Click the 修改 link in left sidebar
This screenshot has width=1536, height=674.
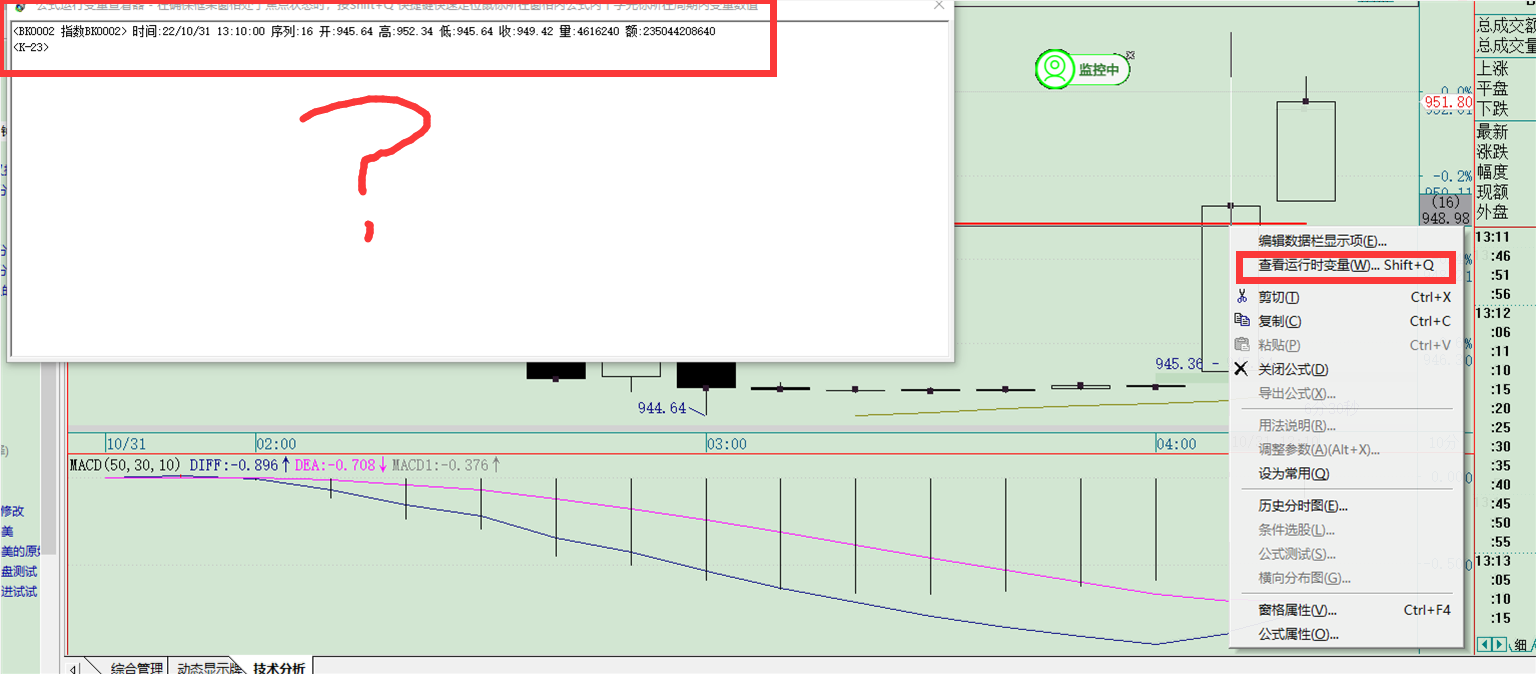click(13, 510)
